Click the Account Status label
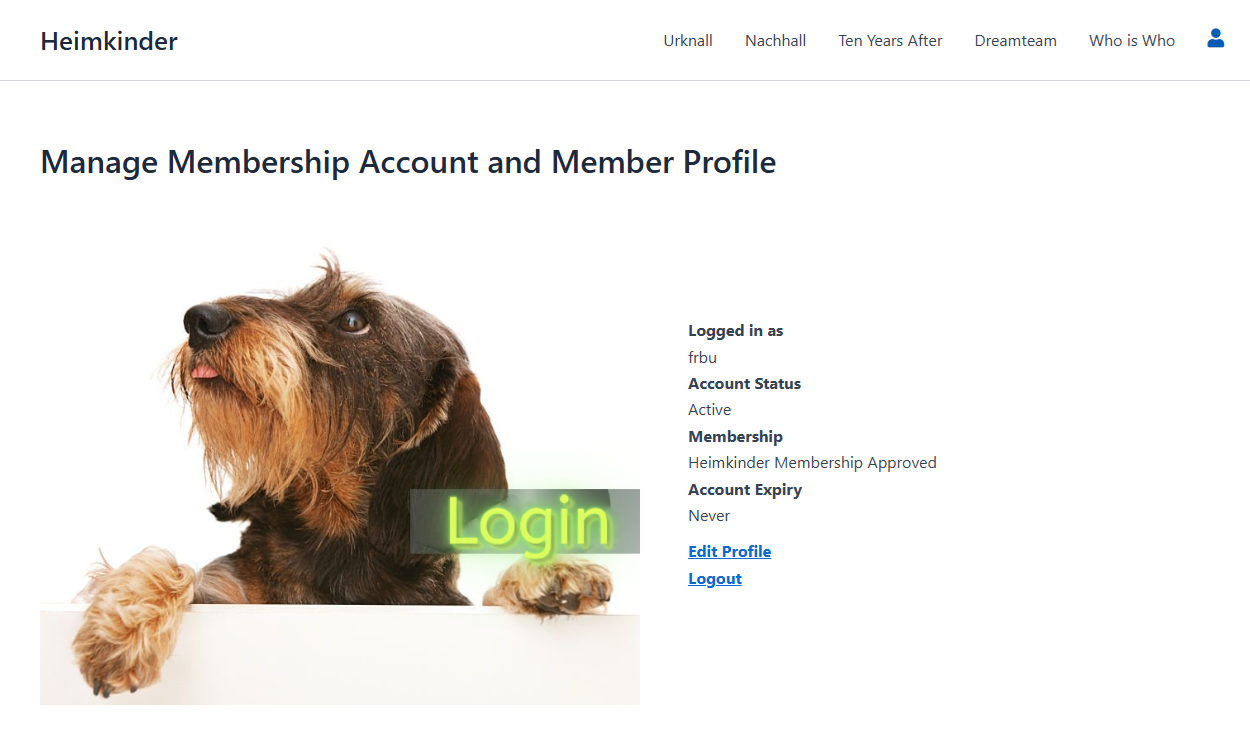 pyautogui.click(x=744, y=384)
